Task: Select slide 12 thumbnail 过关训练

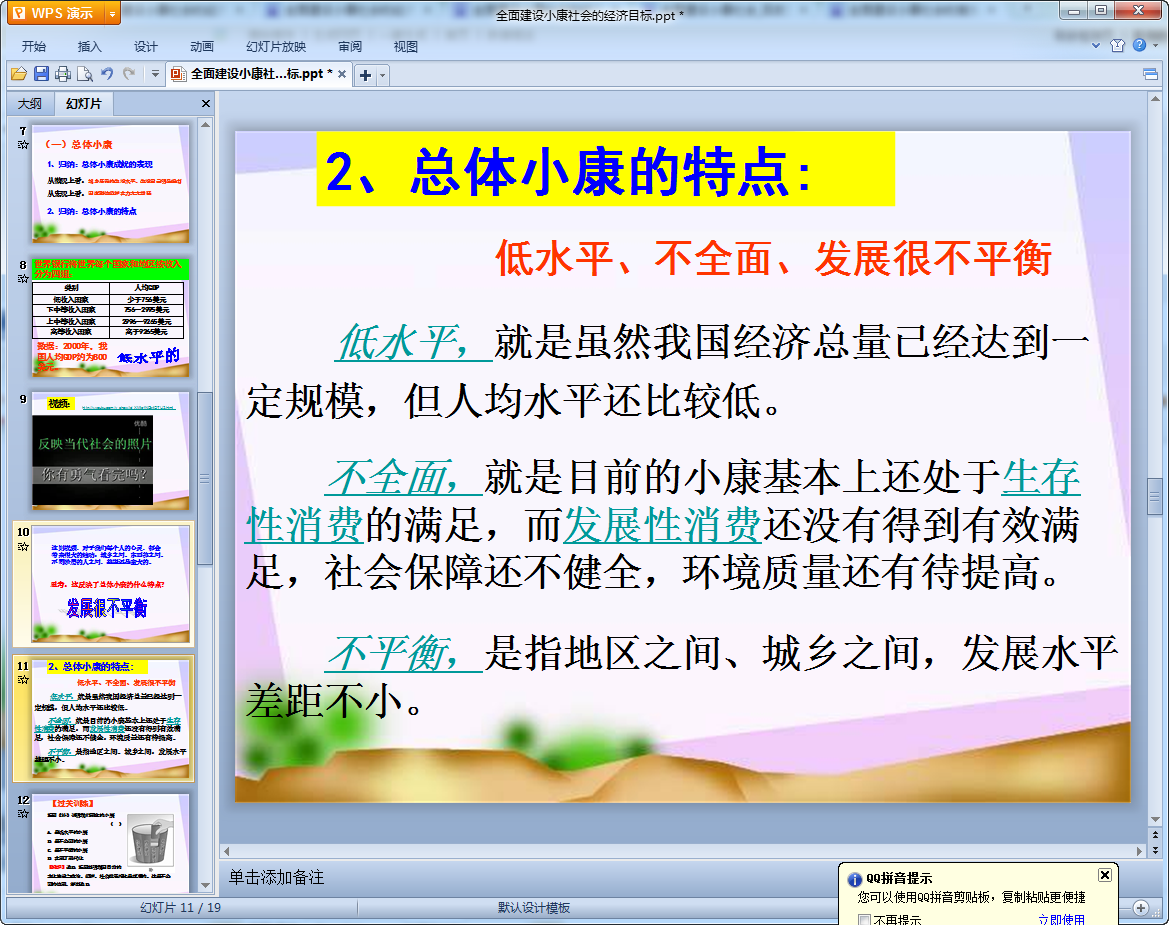Action: tap(110, 842)
